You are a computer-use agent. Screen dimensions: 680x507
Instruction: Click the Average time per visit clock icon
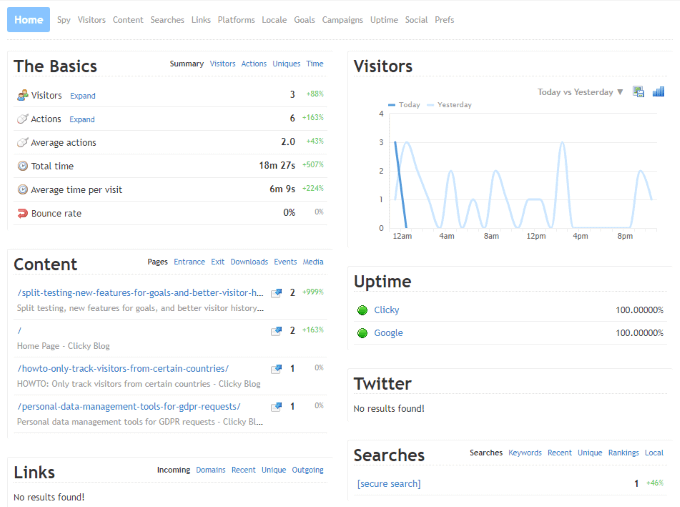tap(23, 190)
